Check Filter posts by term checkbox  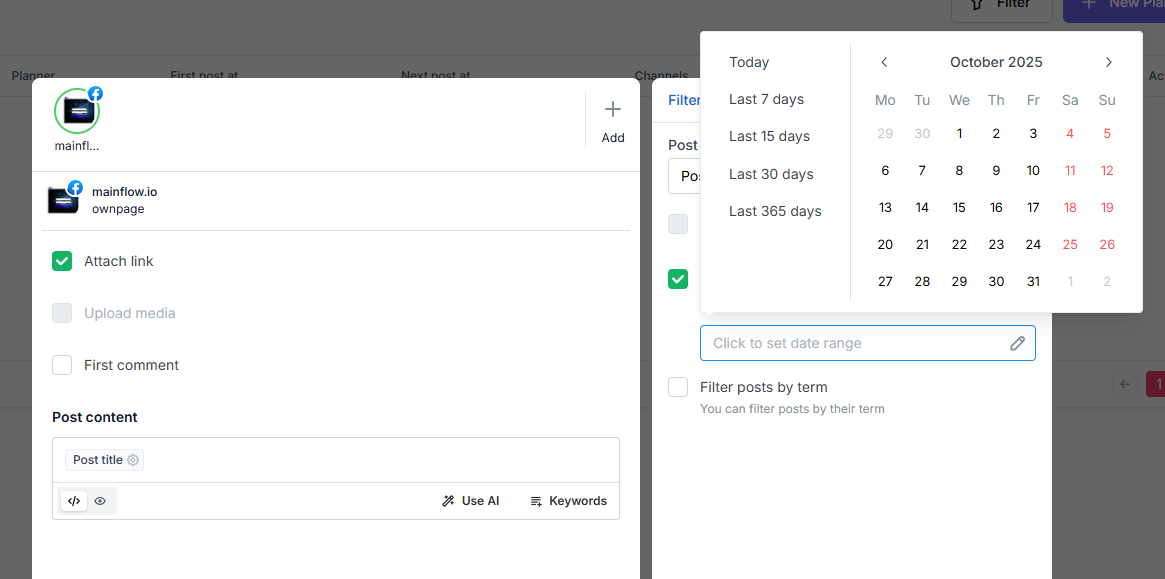click(678, 387)
